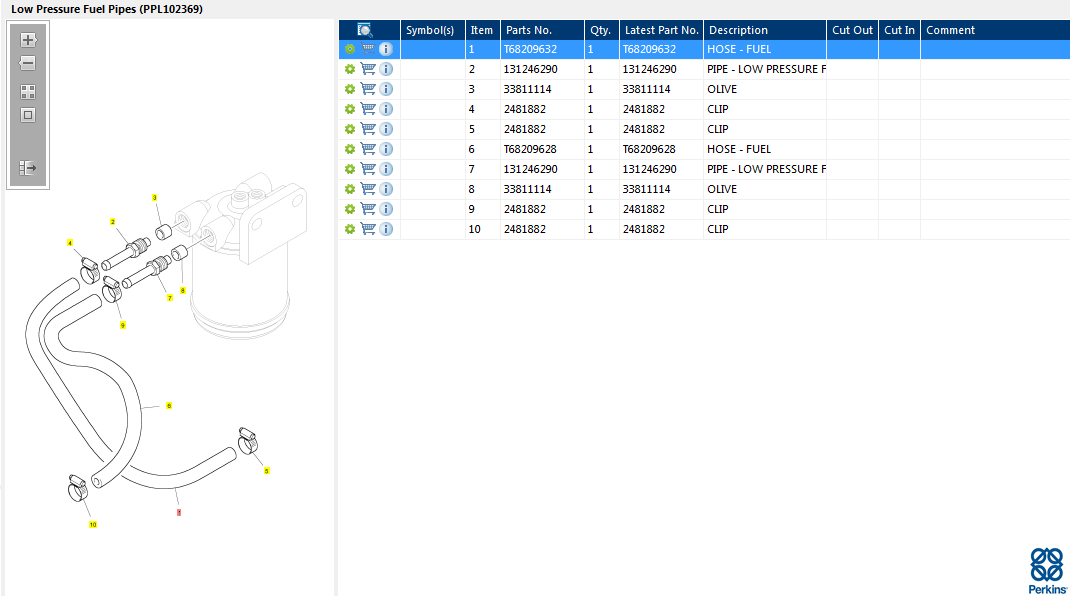Image resolution: width=1070 pixels, height=596 pixels.
Task: Click the Low Pressure Fuel Pipes title
Action: click(107, 9)
